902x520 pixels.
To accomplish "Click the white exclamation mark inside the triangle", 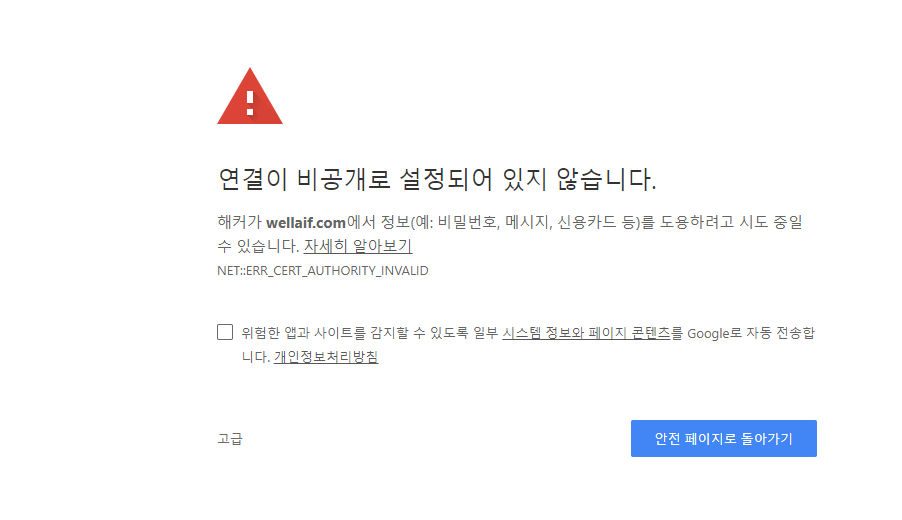I will [250, 103].
